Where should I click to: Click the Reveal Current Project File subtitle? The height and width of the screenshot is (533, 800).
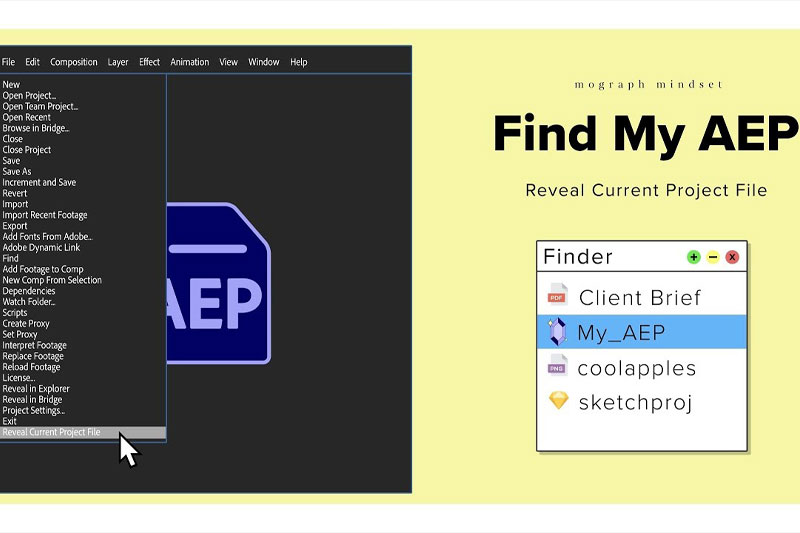(x=646, y=190)
